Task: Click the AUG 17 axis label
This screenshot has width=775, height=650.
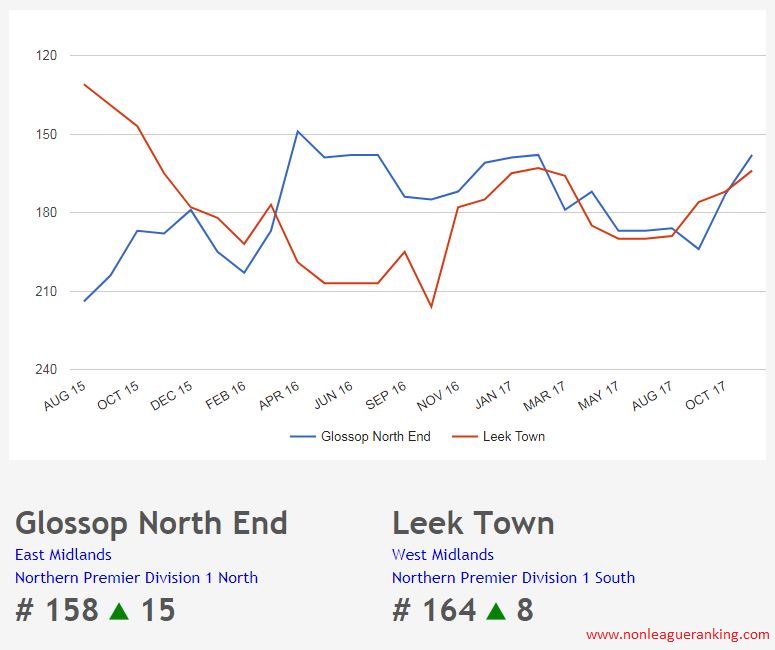Action: tap(652, 396)
